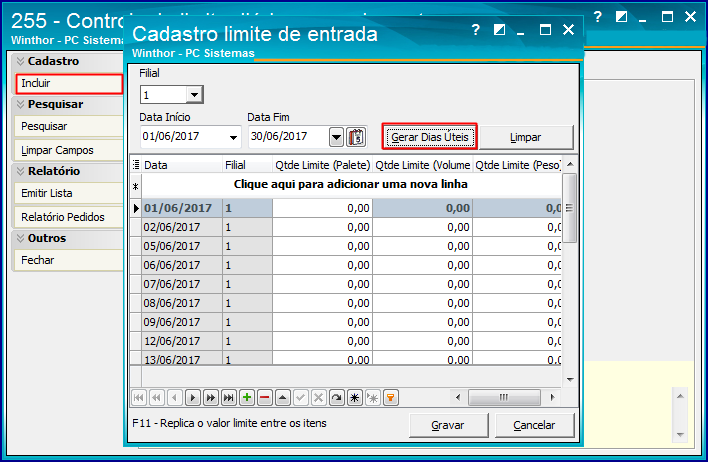Image resolution: width=708 pixels, height=462 pixels.
Task: Click grid vertical scrollbar down arrow
Action: pos(570,379)
